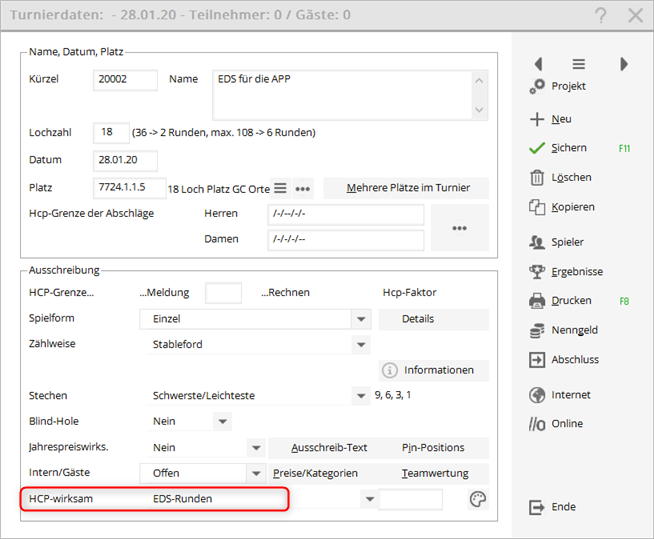Open the color palette icon beside HCP-wirksam
This screenshot has width=654, height=539.
point(478,499)
